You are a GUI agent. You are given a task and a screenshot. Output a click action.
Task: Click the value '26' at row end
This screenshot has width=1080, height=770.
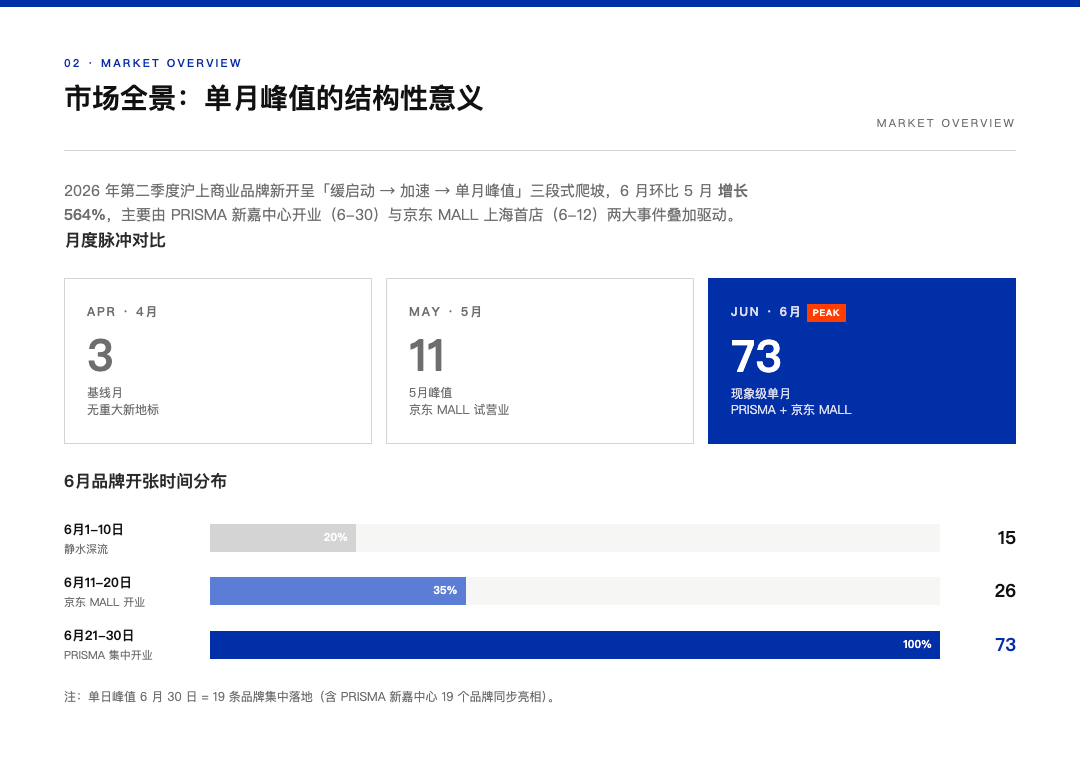click(1005, 591)
